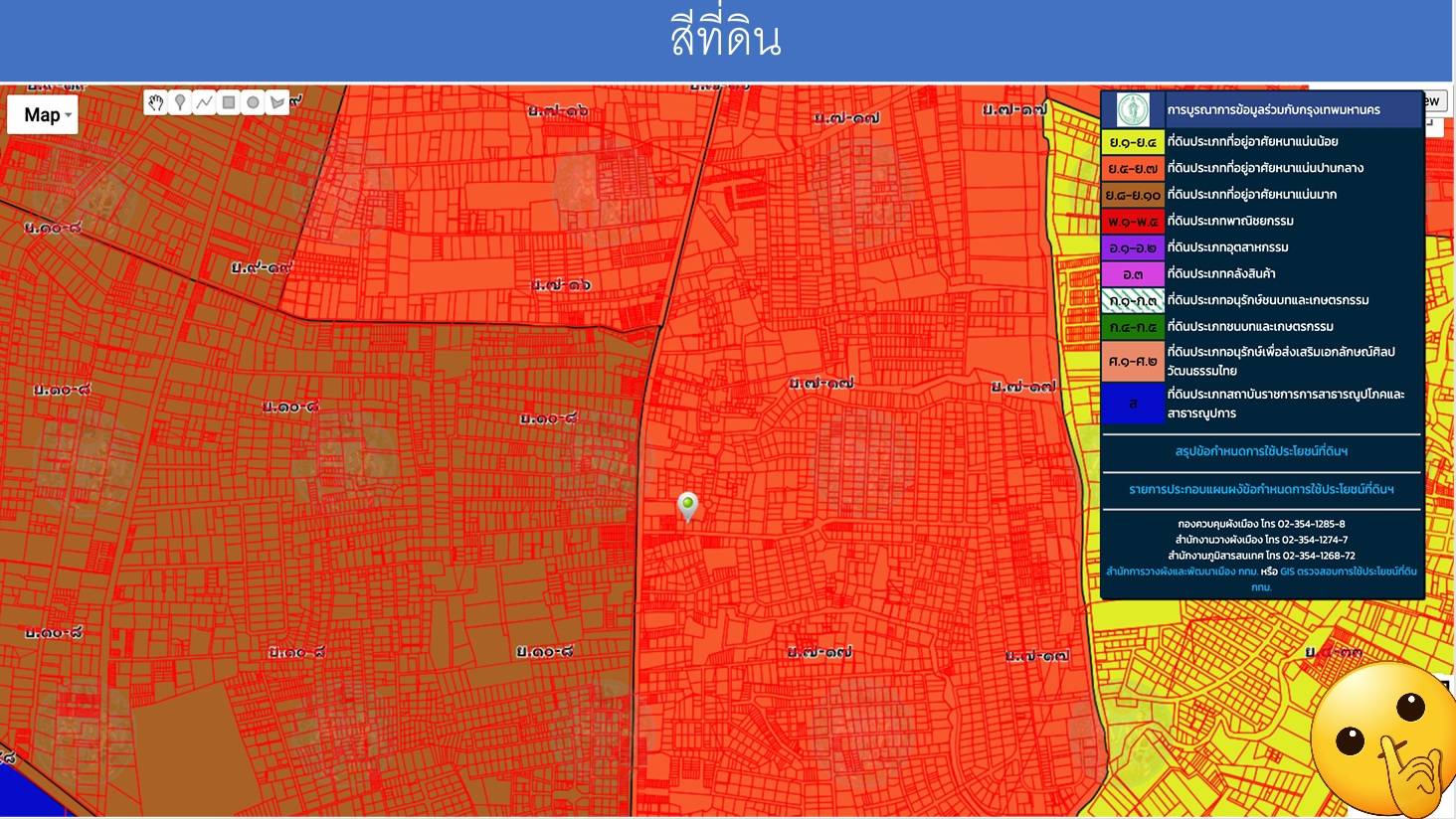Open สรุปข้อกำหนดการใช้ประโยชน์ที่ดินฯ link
This screenshot has height=819, width=1456.
(1261, 451)
